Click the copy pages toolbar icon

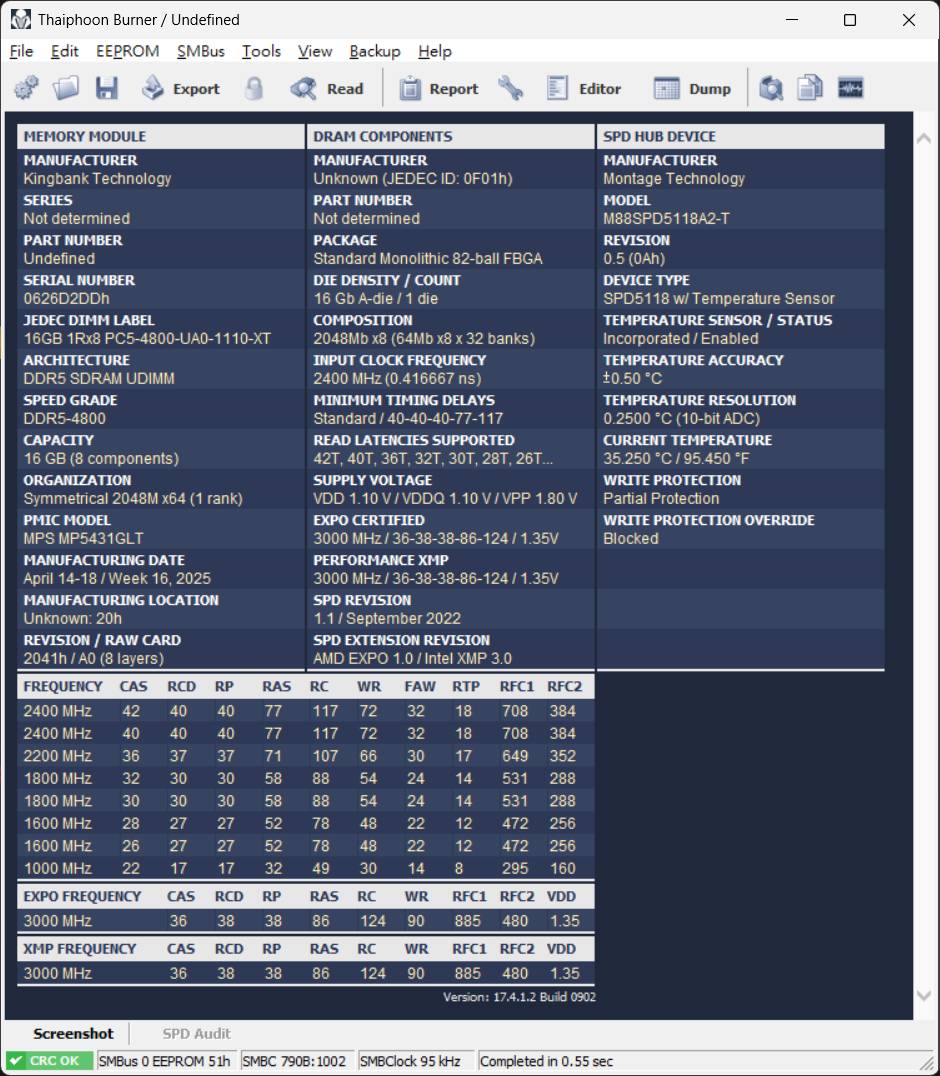810,89
